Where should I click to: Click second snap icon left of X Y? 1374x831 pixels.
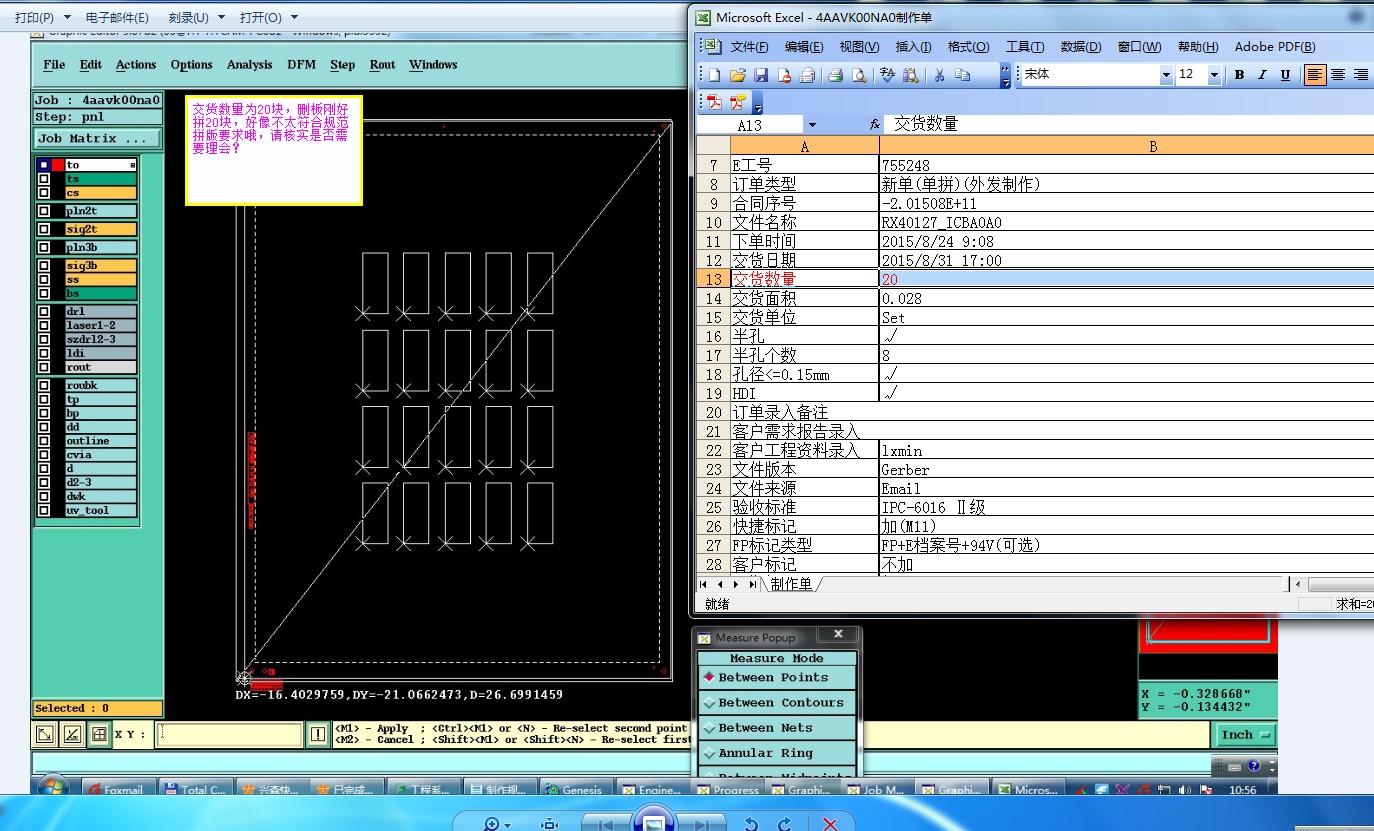72,735
